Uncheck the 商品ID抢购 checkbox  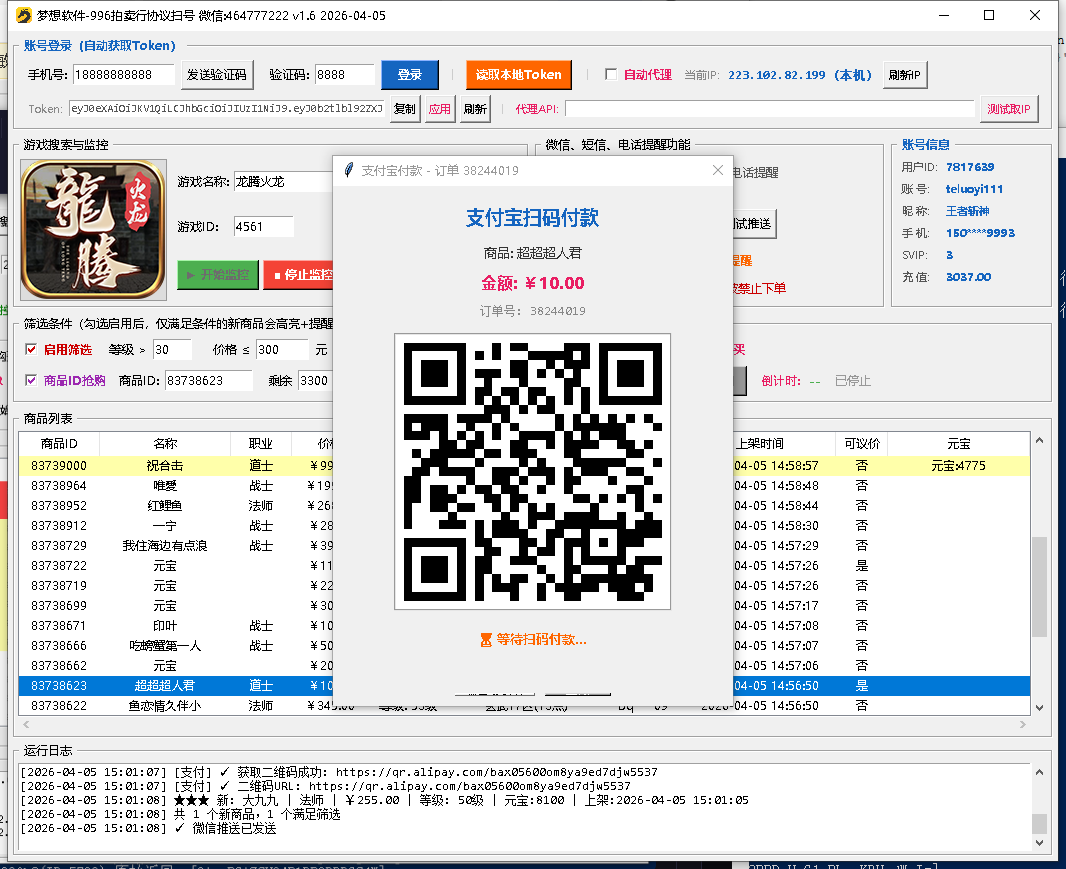point(31,380)
